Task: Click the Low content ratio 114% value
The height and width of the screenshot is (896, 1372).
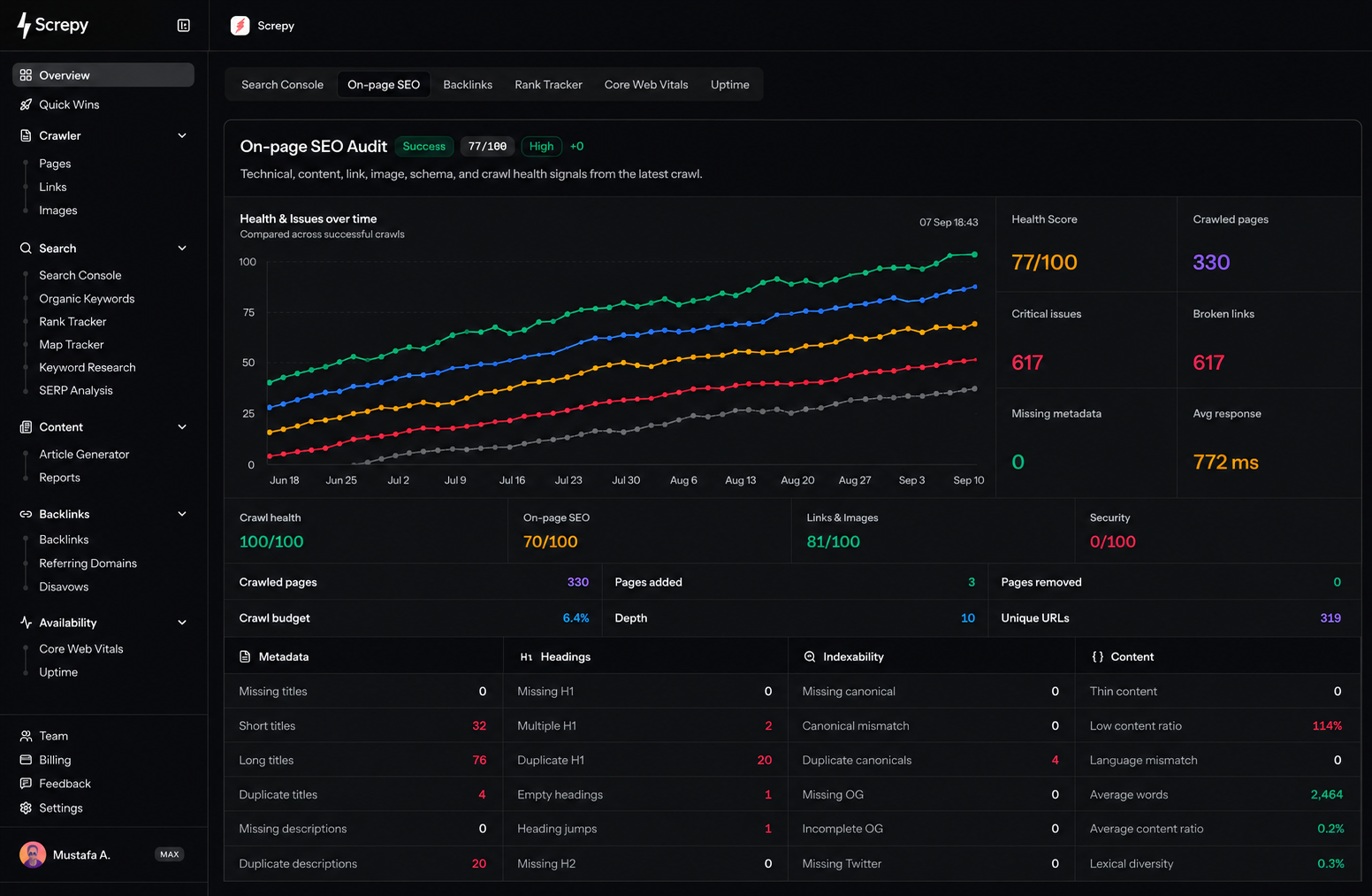Action: coord(1327,726)
